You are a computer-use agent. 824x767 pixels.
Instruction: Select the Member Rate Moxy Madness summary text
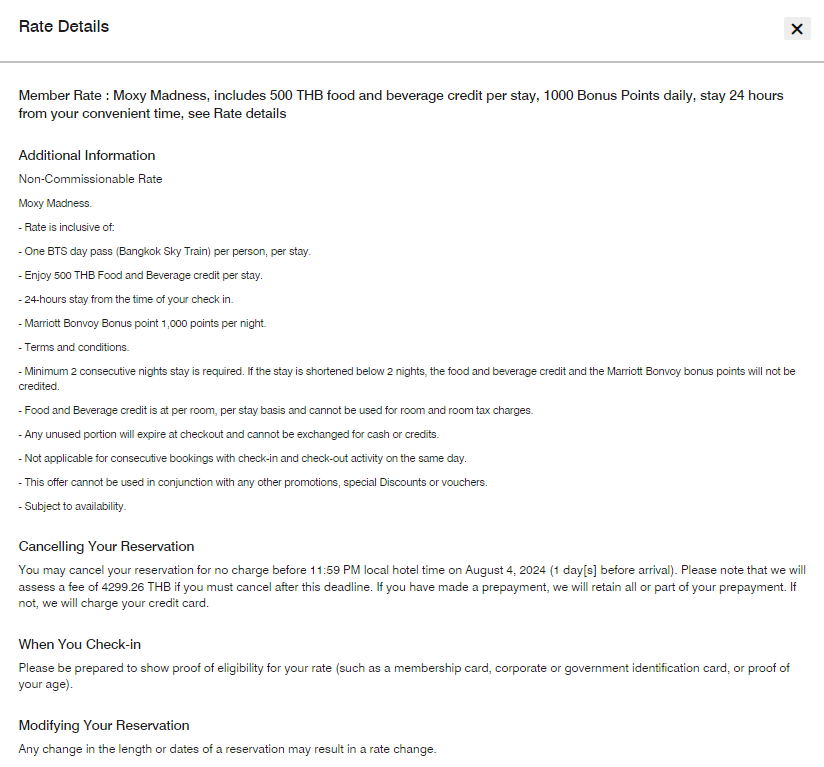click(x=401, y=105)
